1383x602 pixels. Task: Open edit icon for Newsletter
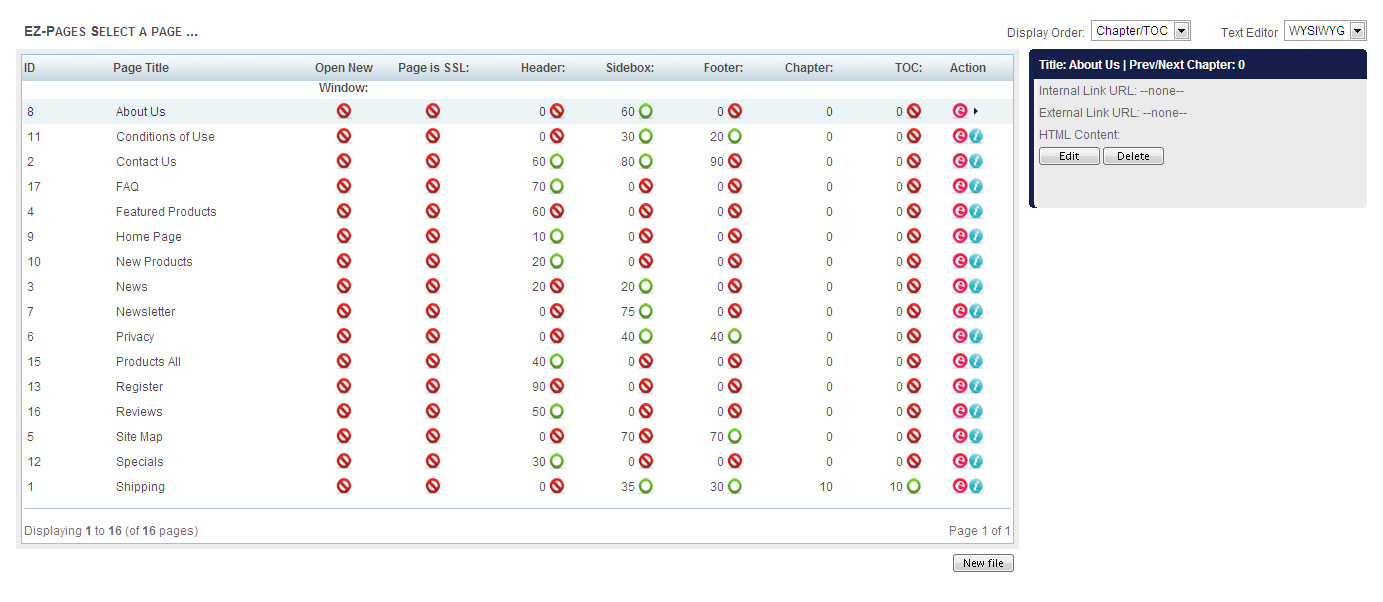(x=960, y=311)
